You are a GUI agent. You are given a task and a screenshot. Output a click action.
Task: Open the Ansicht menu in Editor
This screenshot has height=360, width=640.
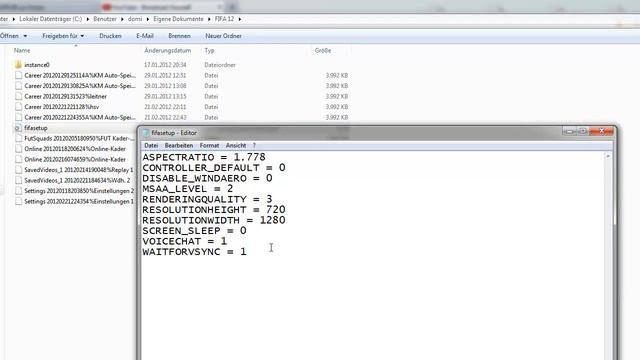[x=236, y=145]
